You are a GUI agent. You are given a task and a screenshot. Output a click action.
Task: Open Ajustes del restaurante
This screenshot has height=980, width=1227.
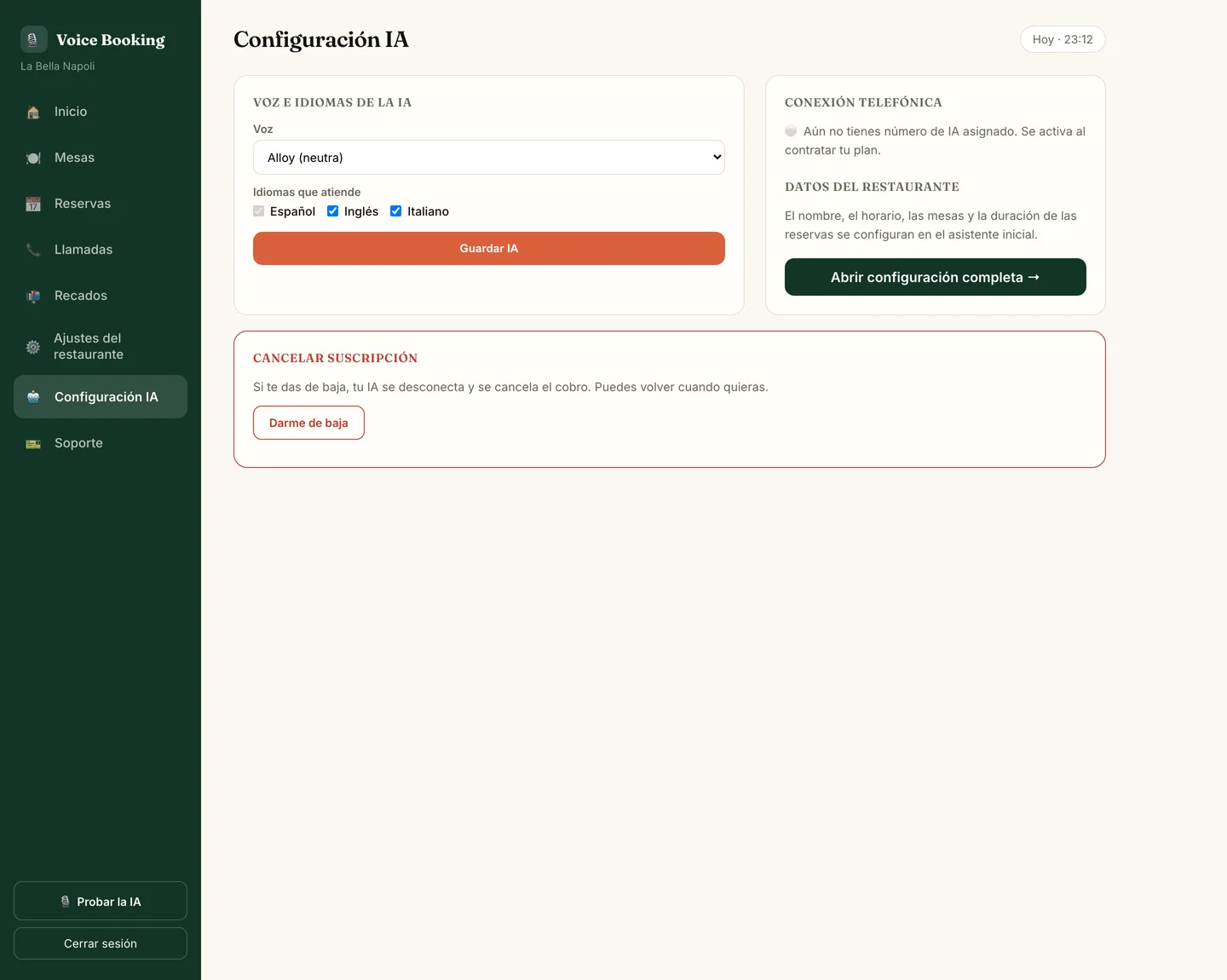[101, 346]
